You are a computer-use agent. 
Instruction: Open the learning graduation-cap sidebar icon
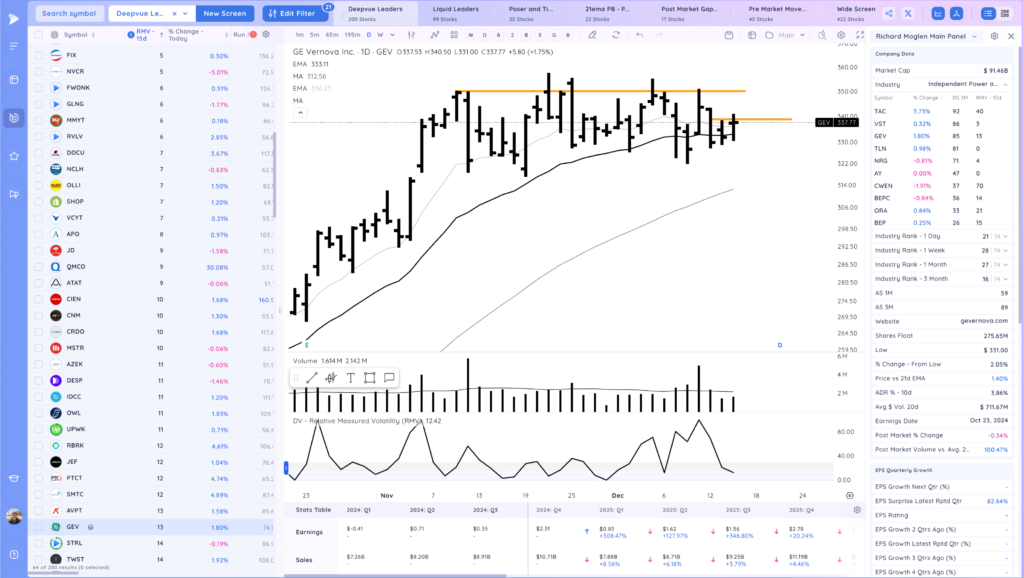[14, 478]
